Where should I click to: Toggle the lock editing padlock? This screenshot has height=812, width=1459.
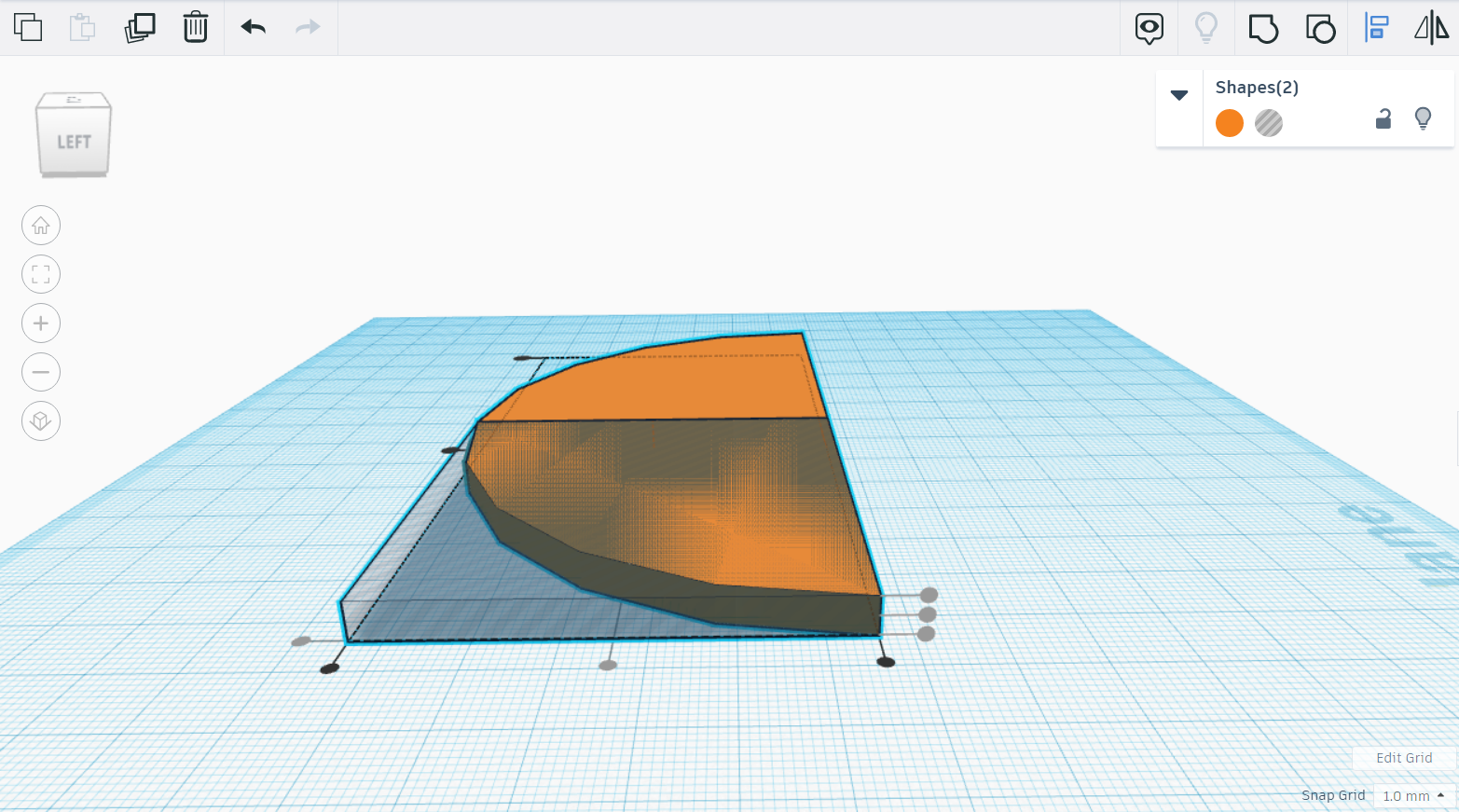coord(1383,118)
